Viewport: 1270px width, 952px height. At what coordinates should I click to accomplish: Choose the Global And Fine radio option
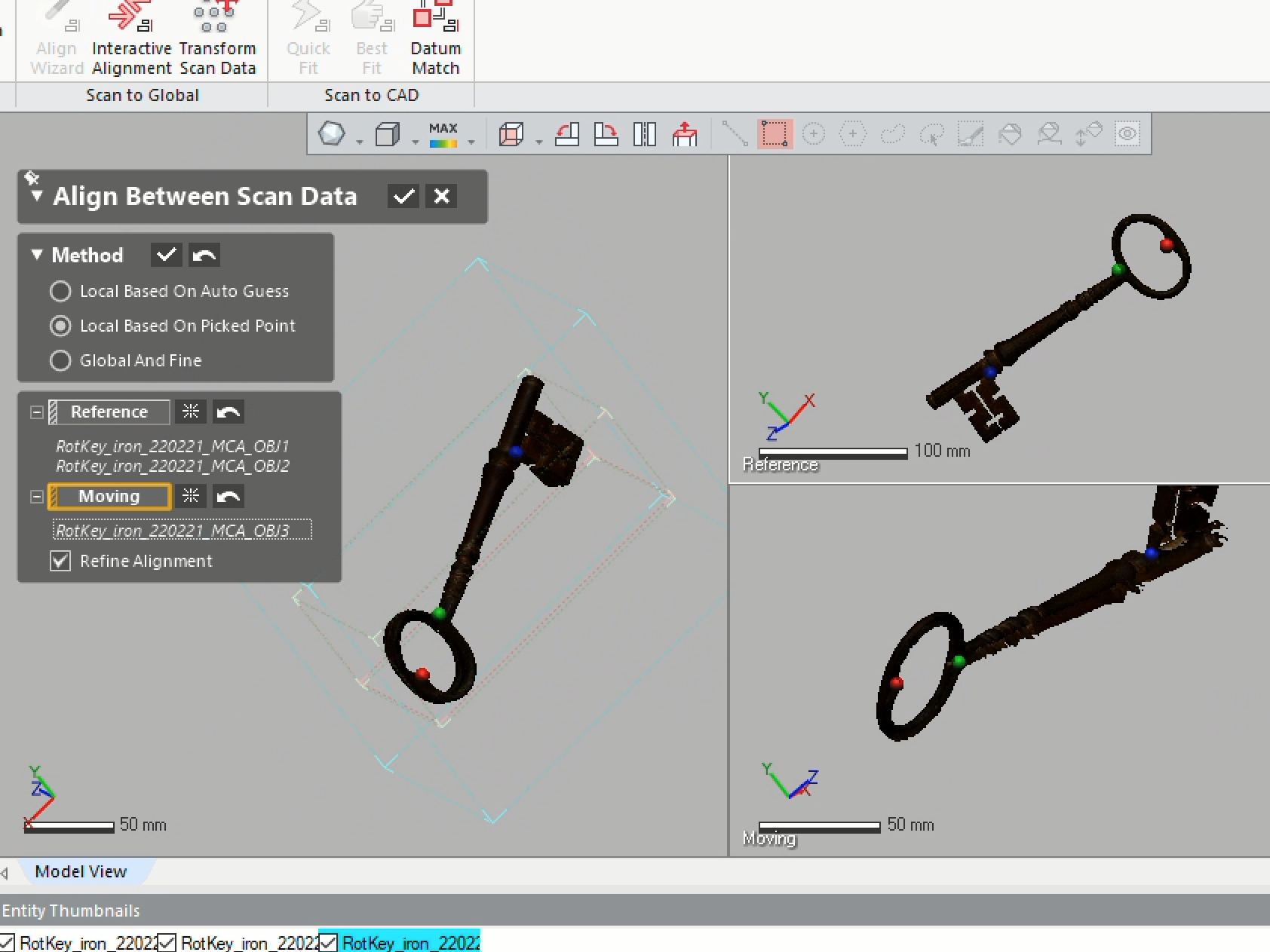click(x=60, y=361)
